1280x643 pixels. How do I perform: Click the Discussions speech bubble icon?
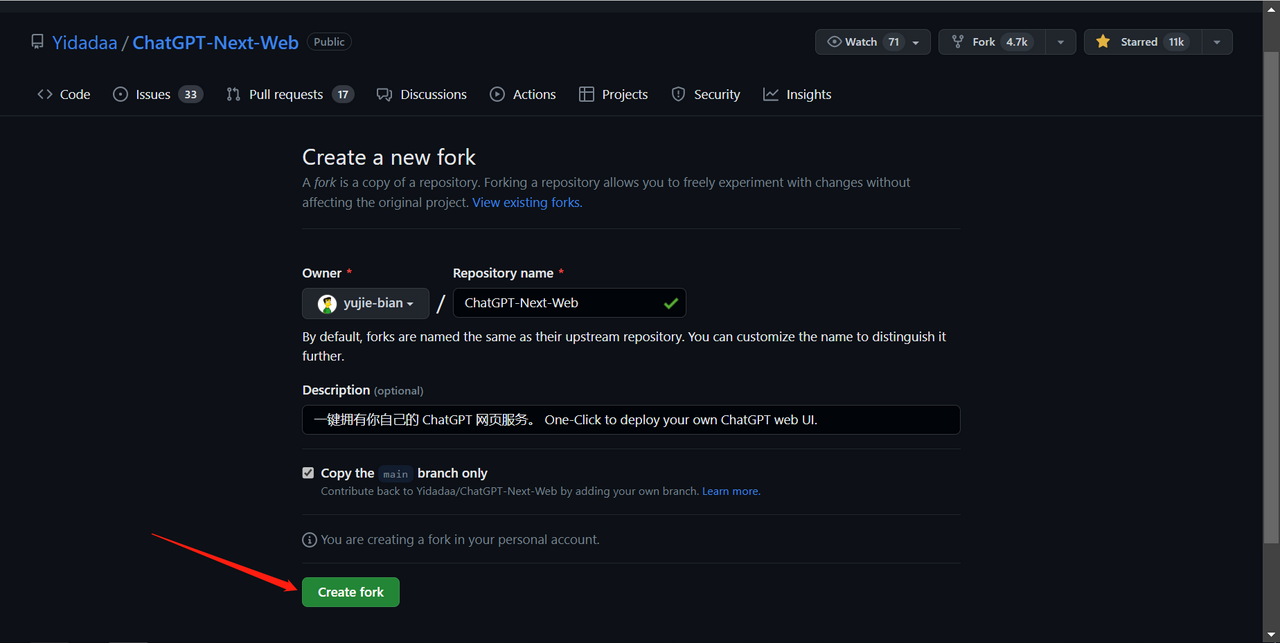point(384,94)
